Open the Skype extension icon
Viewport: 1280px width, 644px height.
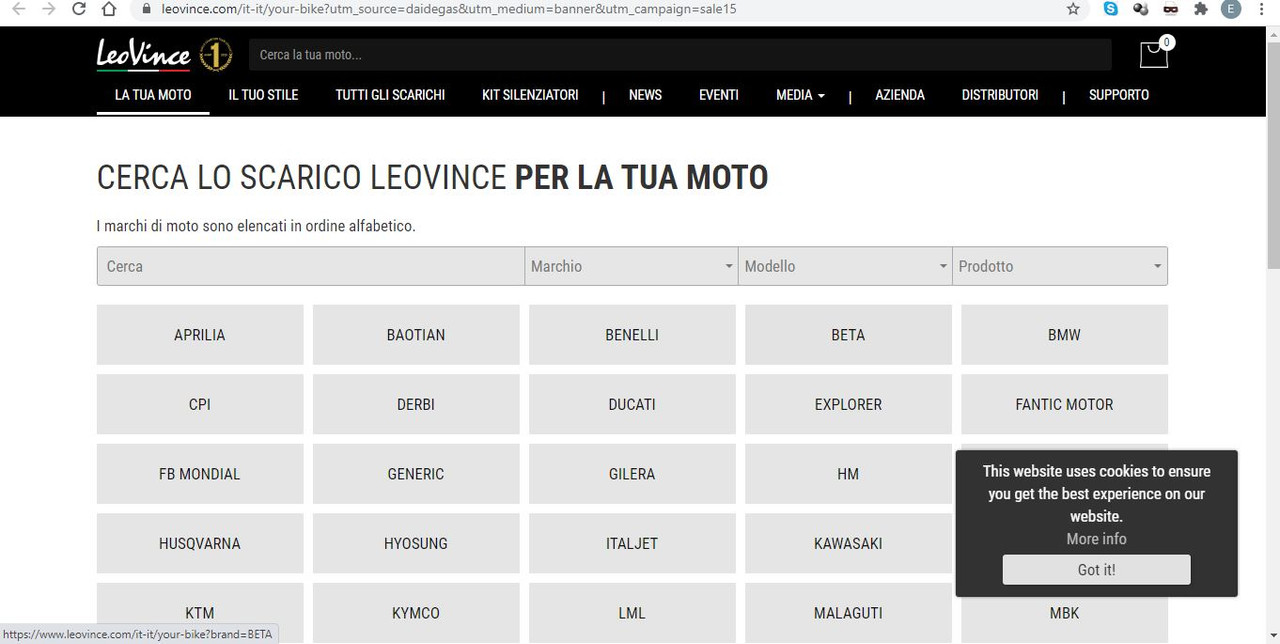click(1111, 9)
